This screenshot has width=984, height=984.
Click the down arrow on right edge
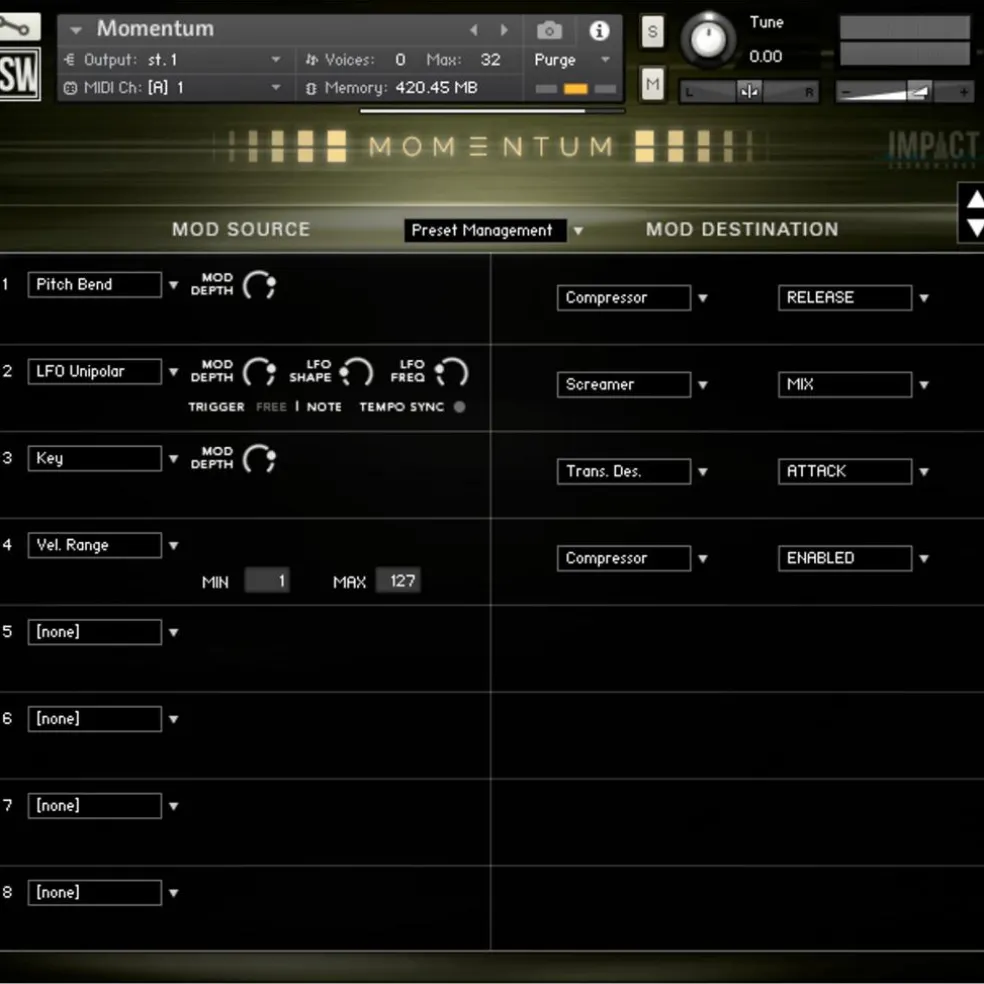point(975,227)
